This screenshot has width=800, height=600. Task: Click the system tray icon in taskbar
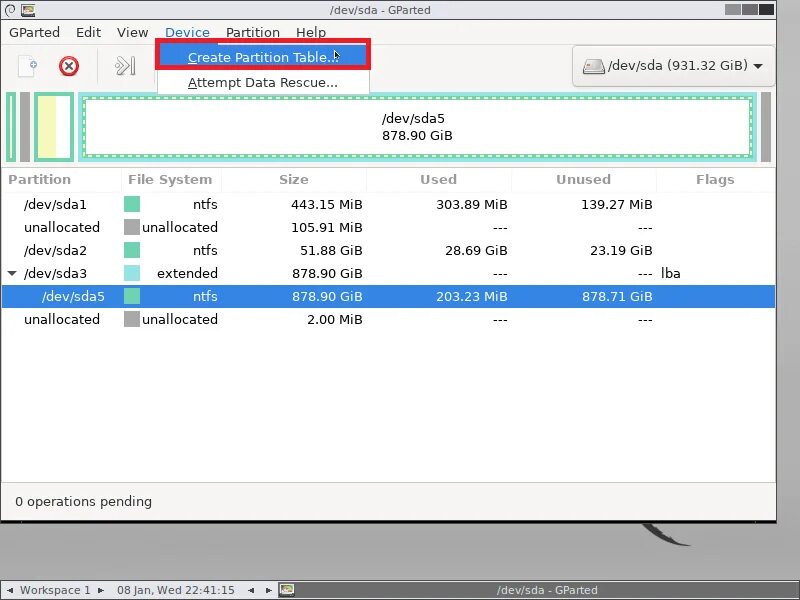tap(288, 590)
